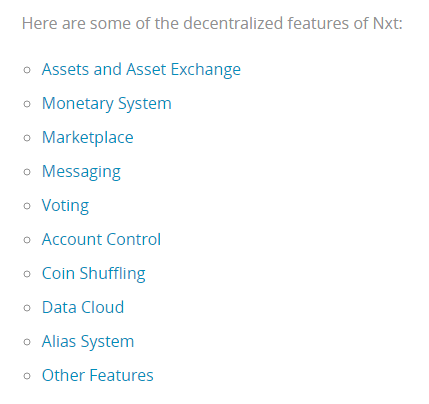Viewport: 429px width, 404px height.
Task: Open the Coin Shuffling link
Action: (93, 274)
